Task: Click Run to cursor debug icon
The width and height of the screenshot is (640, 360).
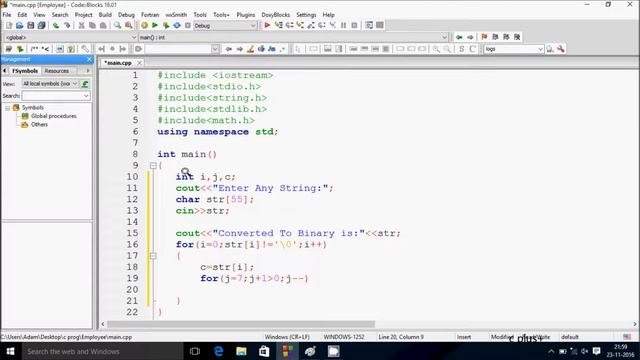Action: click(x=278, y=25)
